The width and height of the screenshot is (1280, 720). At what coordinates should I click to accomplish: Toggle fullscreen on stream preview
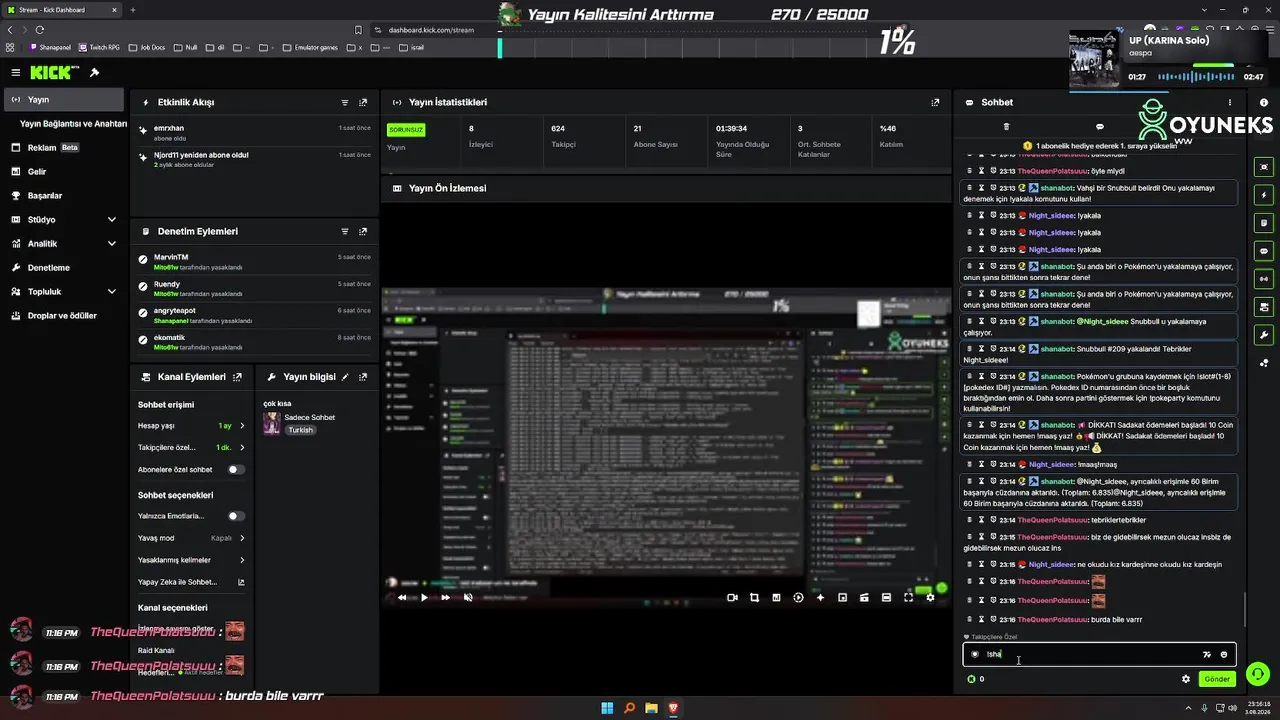(908, 598)
